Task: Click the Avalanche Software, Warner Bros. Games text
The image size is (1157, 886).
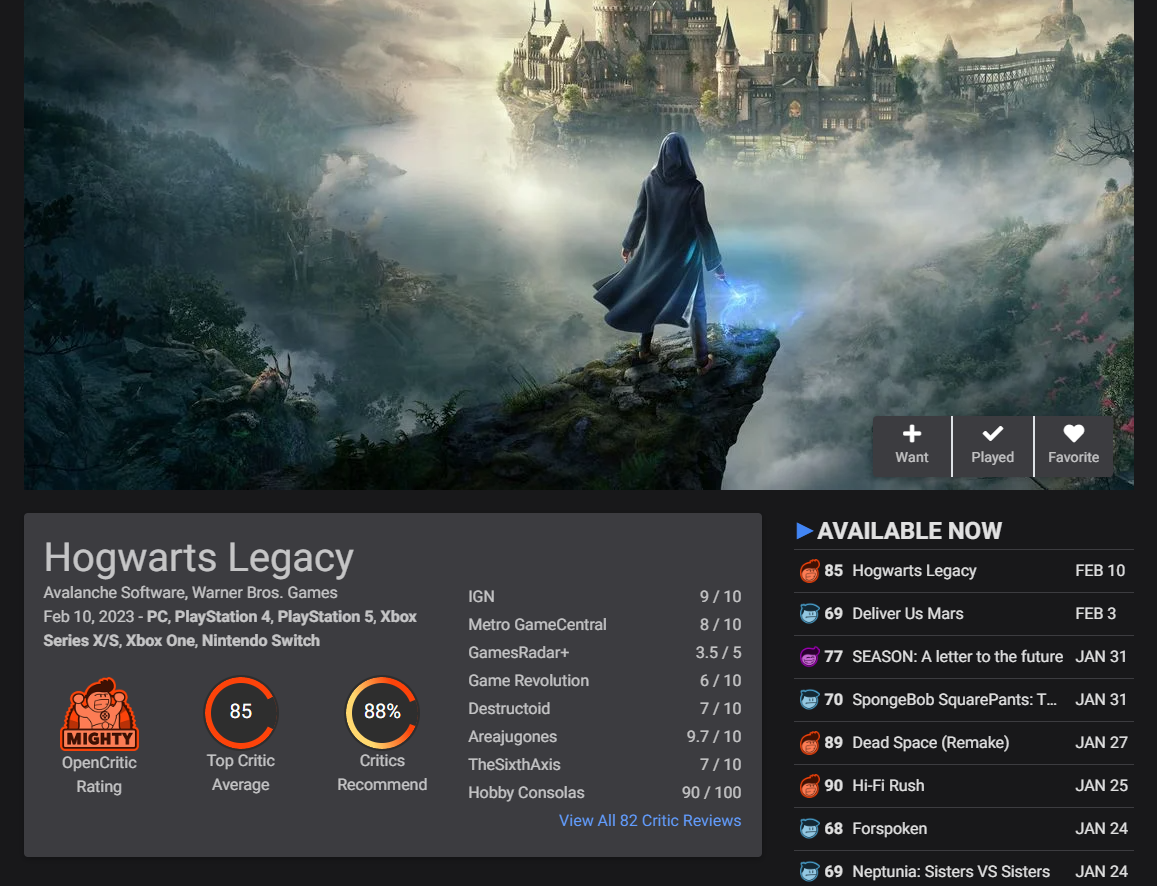Action: click(x=190, y=592)
